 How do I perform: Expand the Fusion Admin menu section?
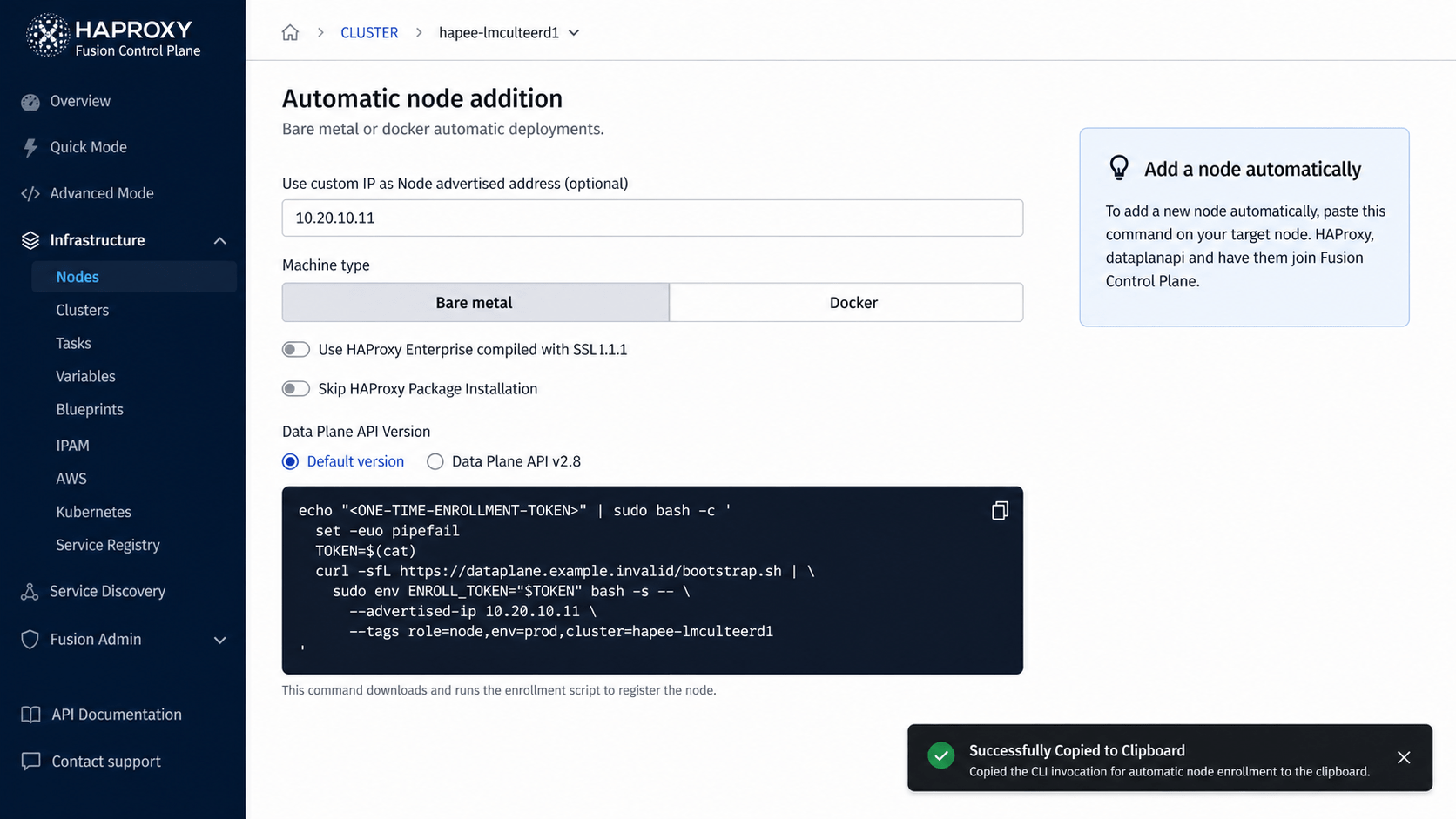pos(220,641)
